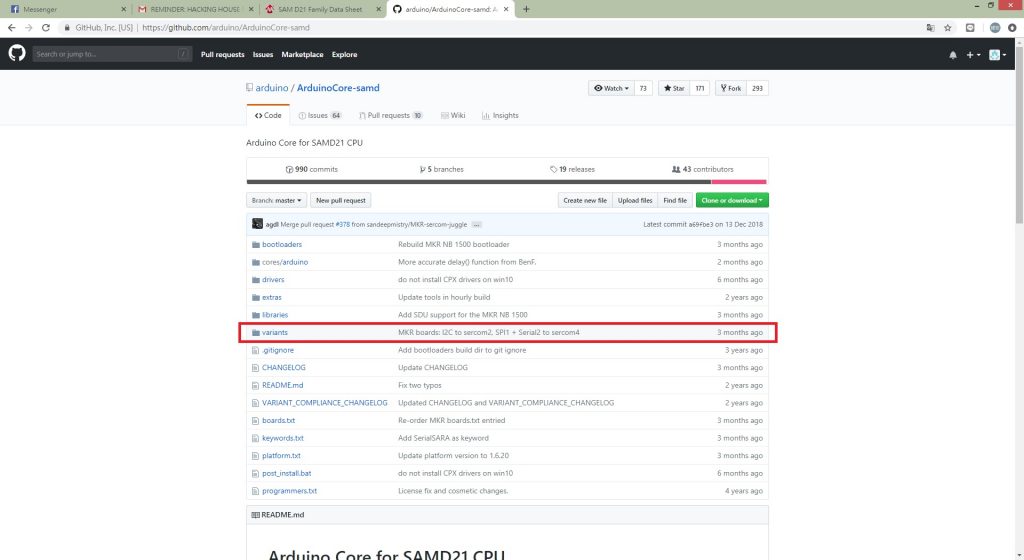Select the Code tab

point(268,116)
